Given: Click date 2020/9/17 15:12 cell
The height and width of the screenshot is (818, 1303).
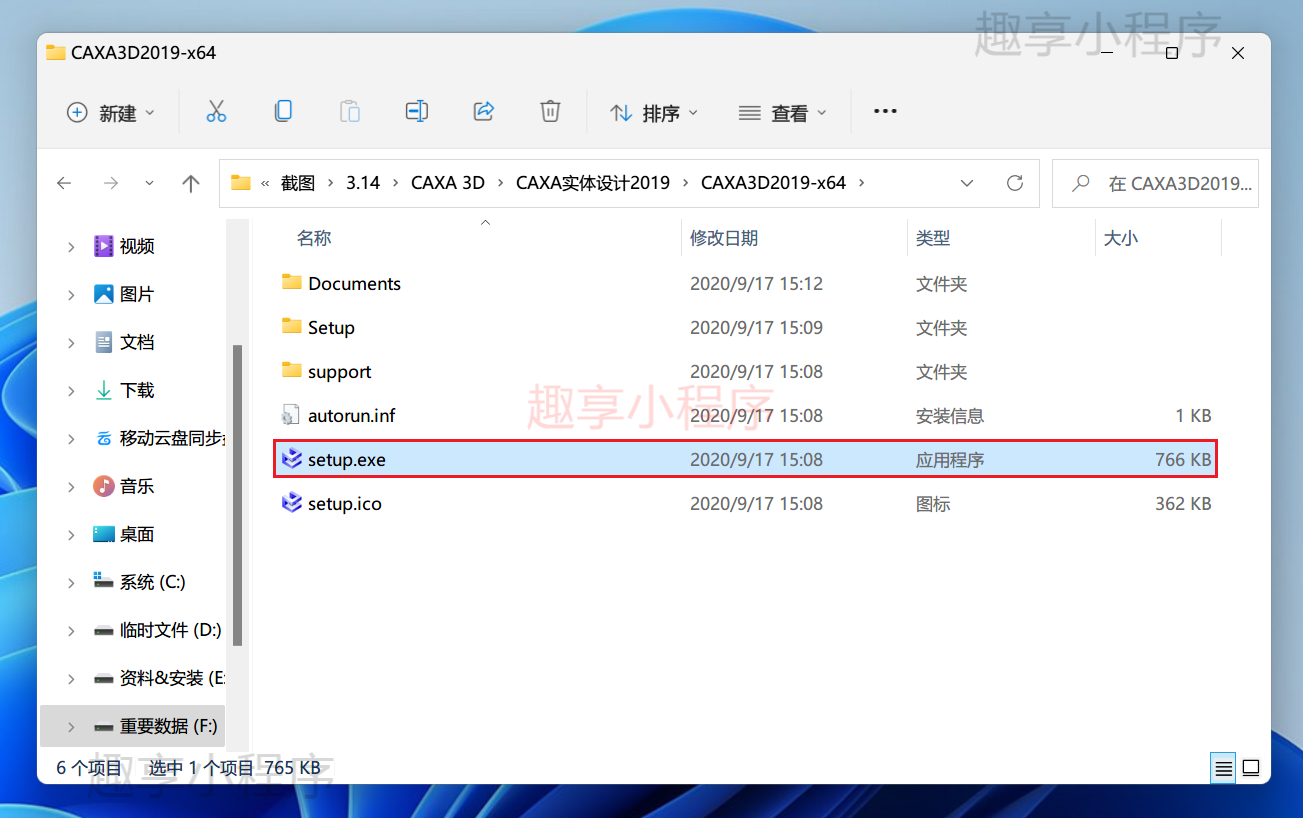Looking at the screenshot, I should point(756,283).
